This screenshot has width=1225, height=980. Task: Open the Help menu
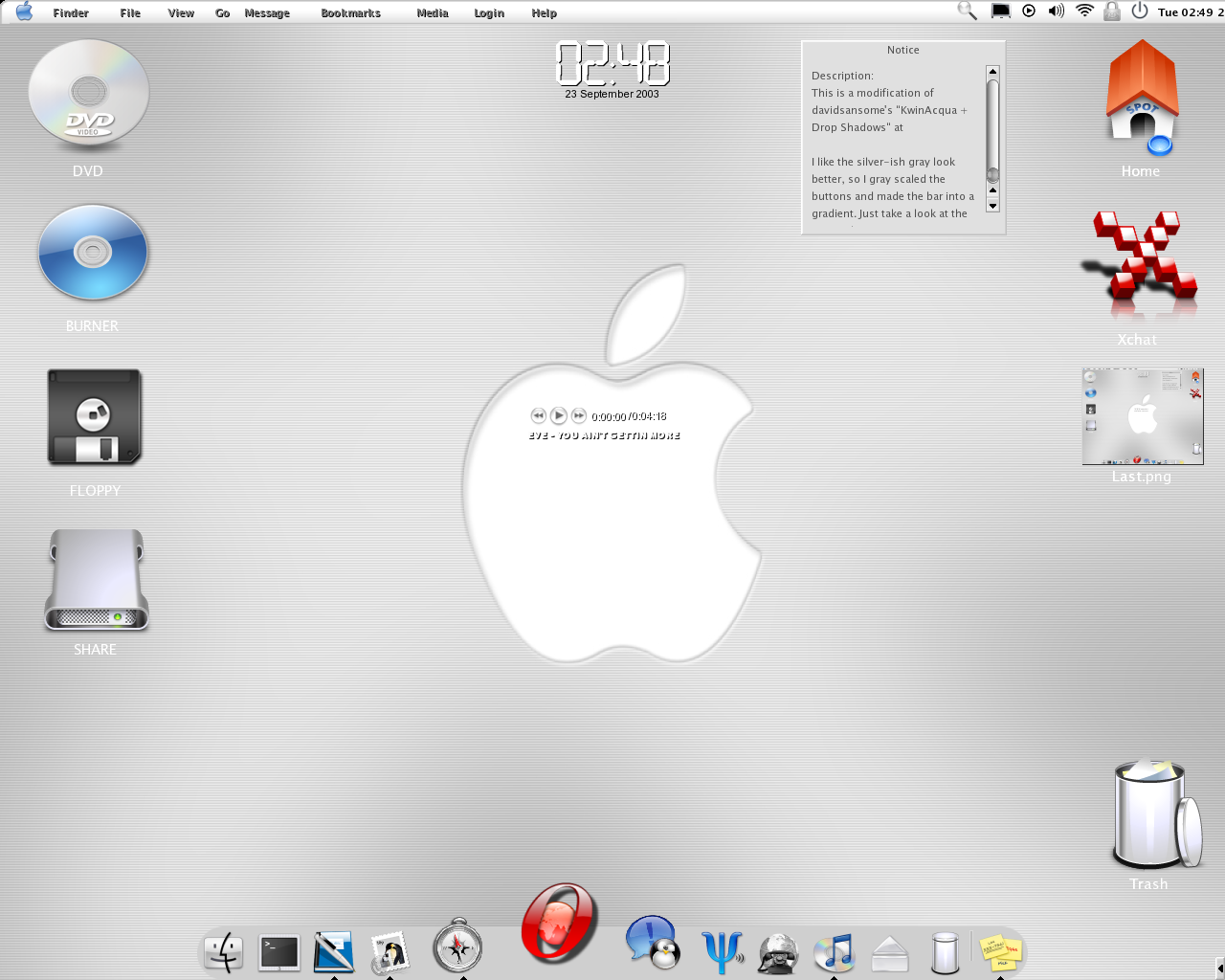544,13
